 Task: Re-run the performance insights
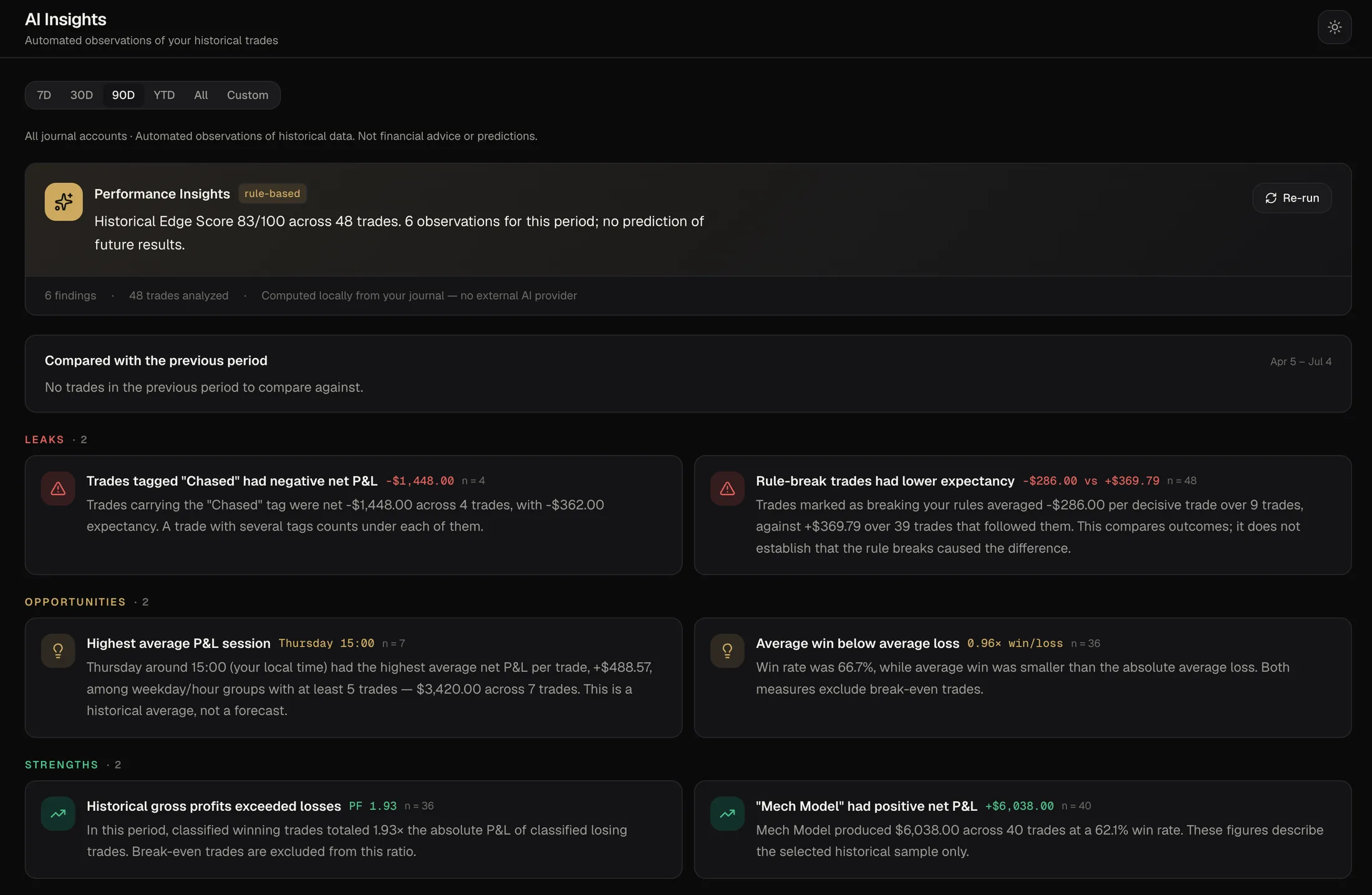click(x=1292, y=198)
